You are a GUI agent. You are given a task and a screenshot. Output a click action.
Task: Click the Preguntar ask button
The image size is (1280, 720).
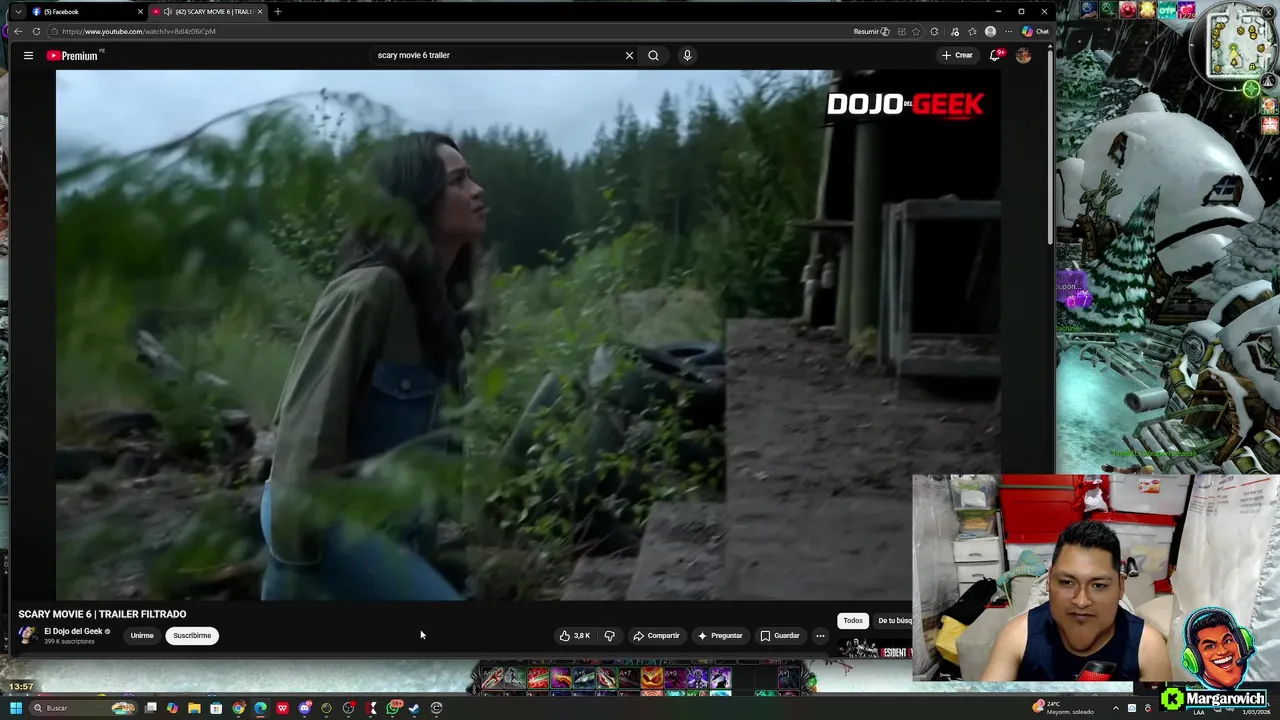pos(720,636)
